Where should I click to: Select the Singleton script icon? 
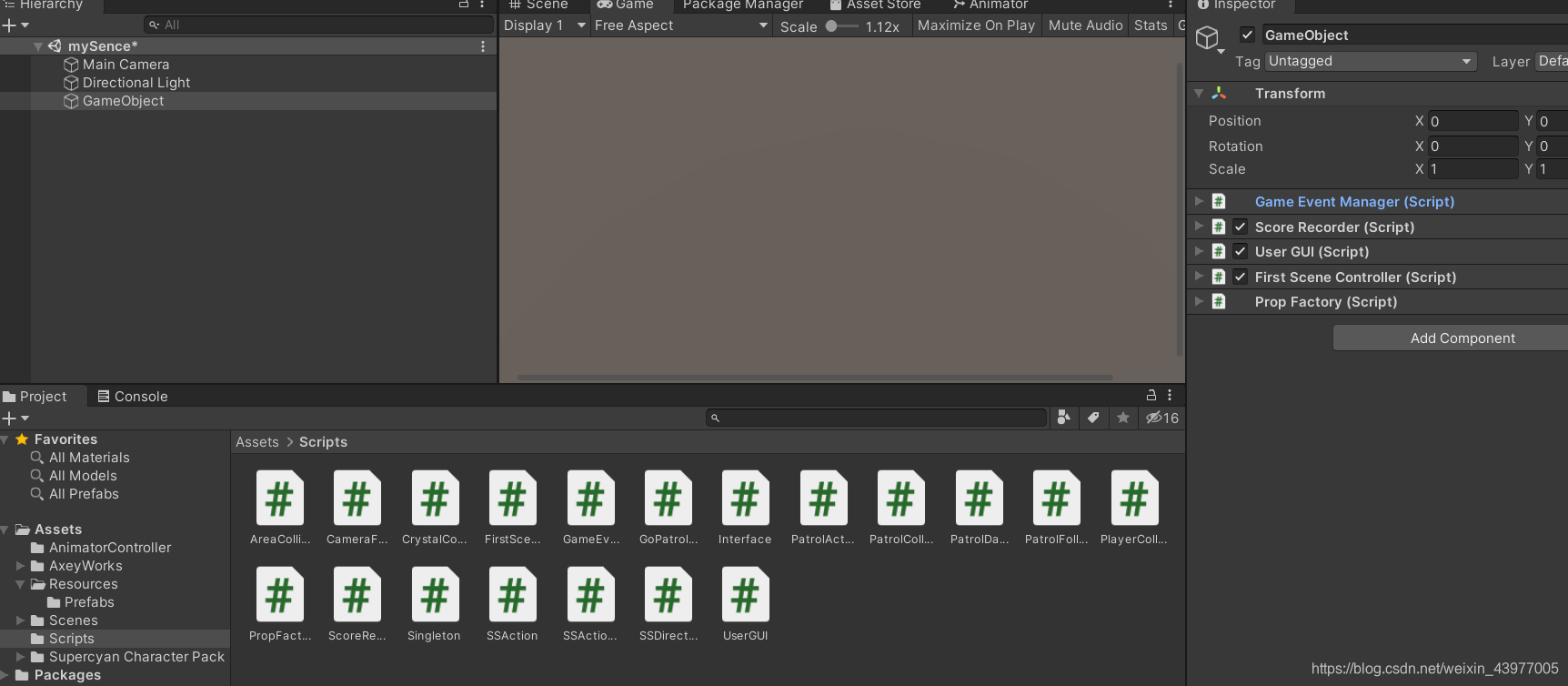(435, 595)
